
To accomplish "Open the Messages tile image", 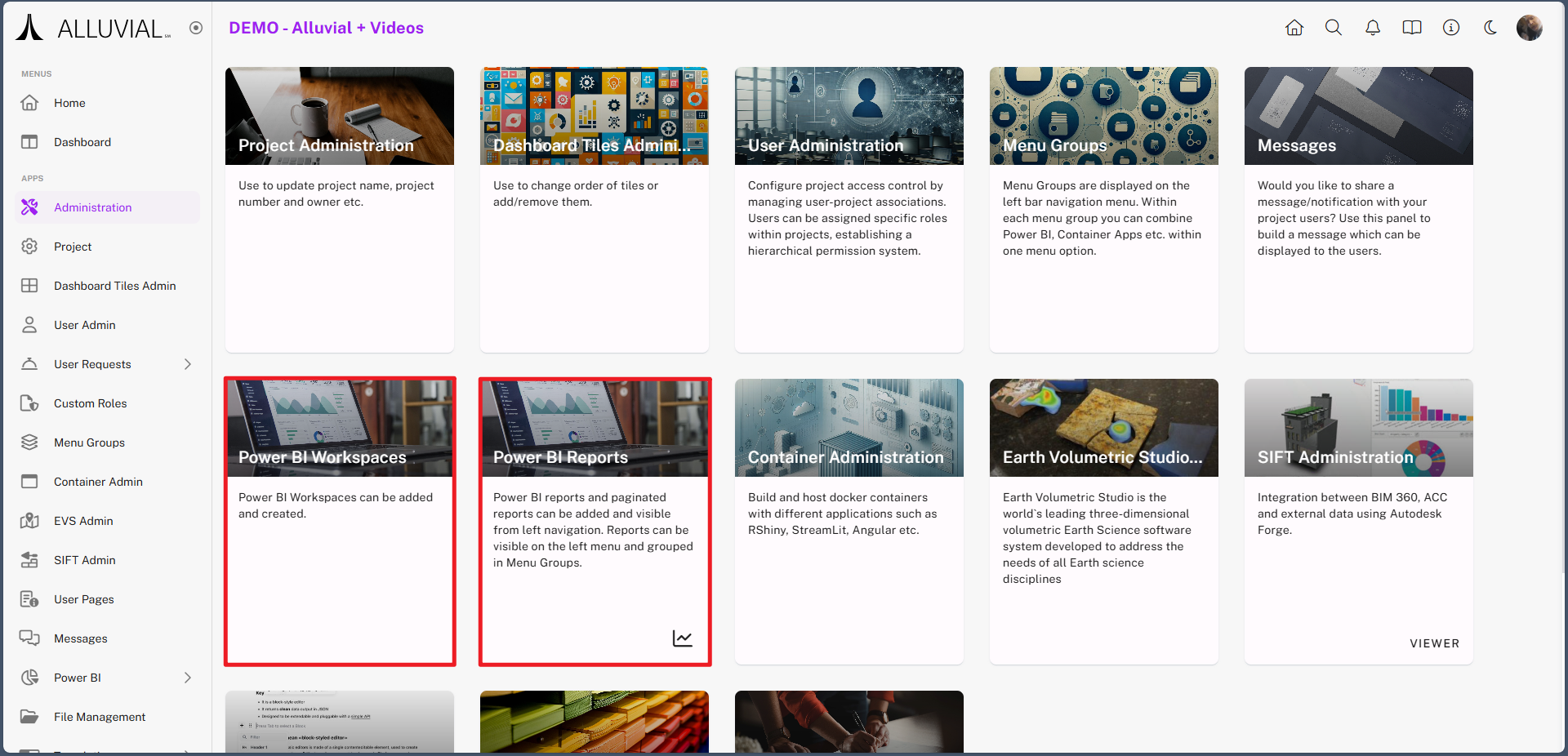I will coord(1358,116).
